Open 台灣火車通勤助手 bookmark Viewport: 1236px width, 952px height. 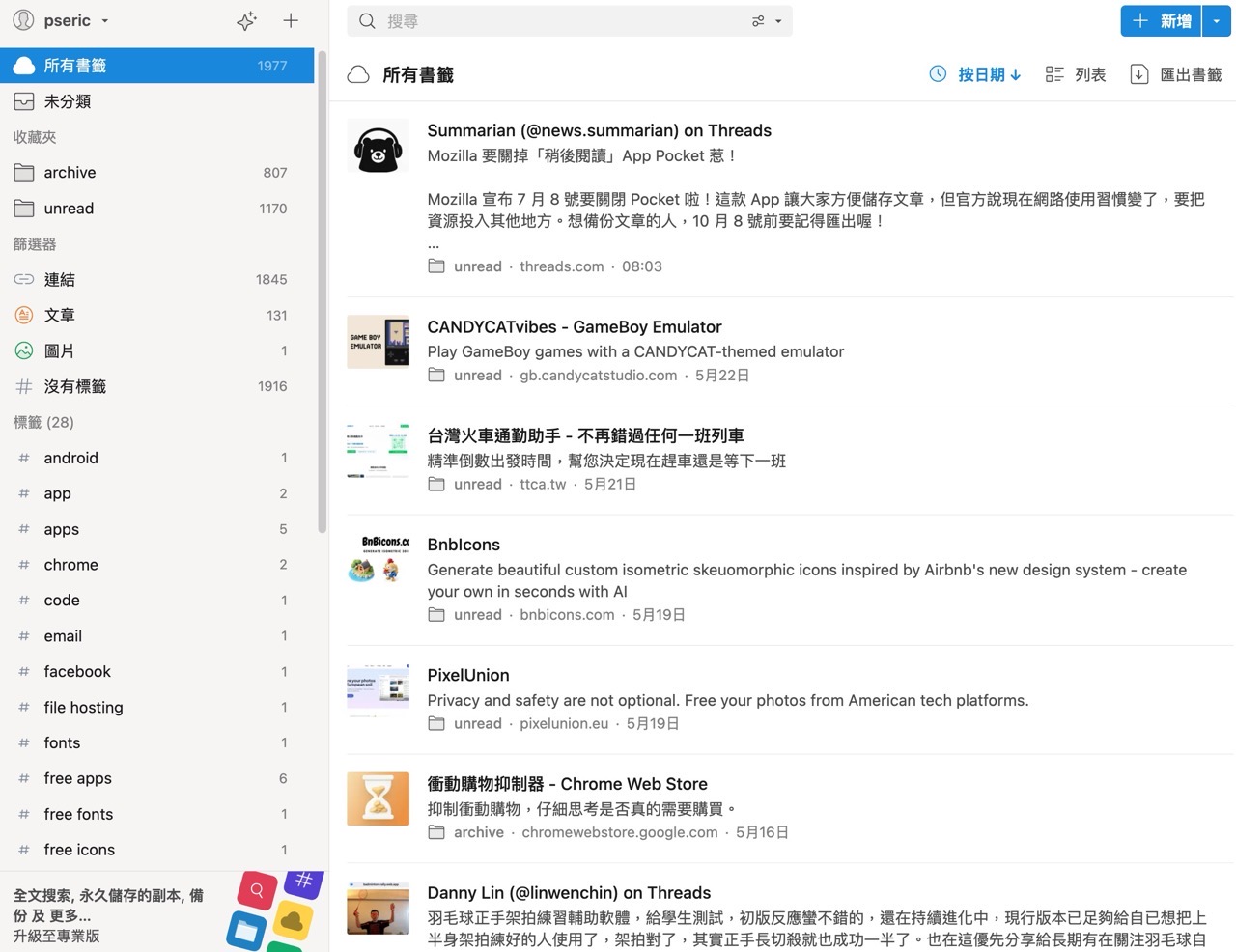point(585,436)
